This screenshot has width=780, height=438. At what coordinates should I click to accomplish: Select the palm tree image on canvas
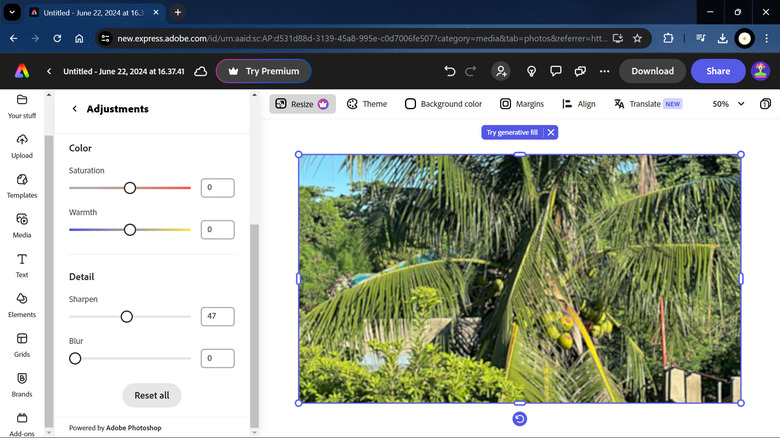[519, 279]
